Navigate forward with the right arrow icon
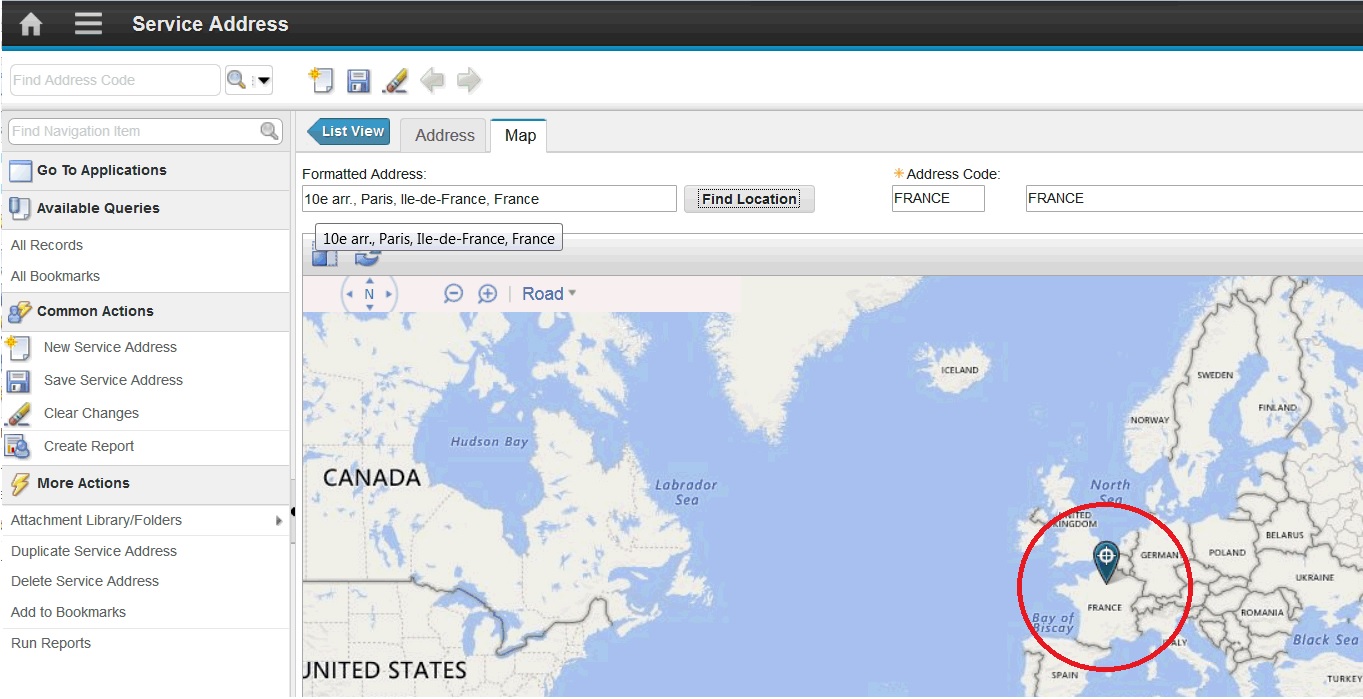Image resolution: width=1363 pixels, height=699 pixels. (468, 80)
